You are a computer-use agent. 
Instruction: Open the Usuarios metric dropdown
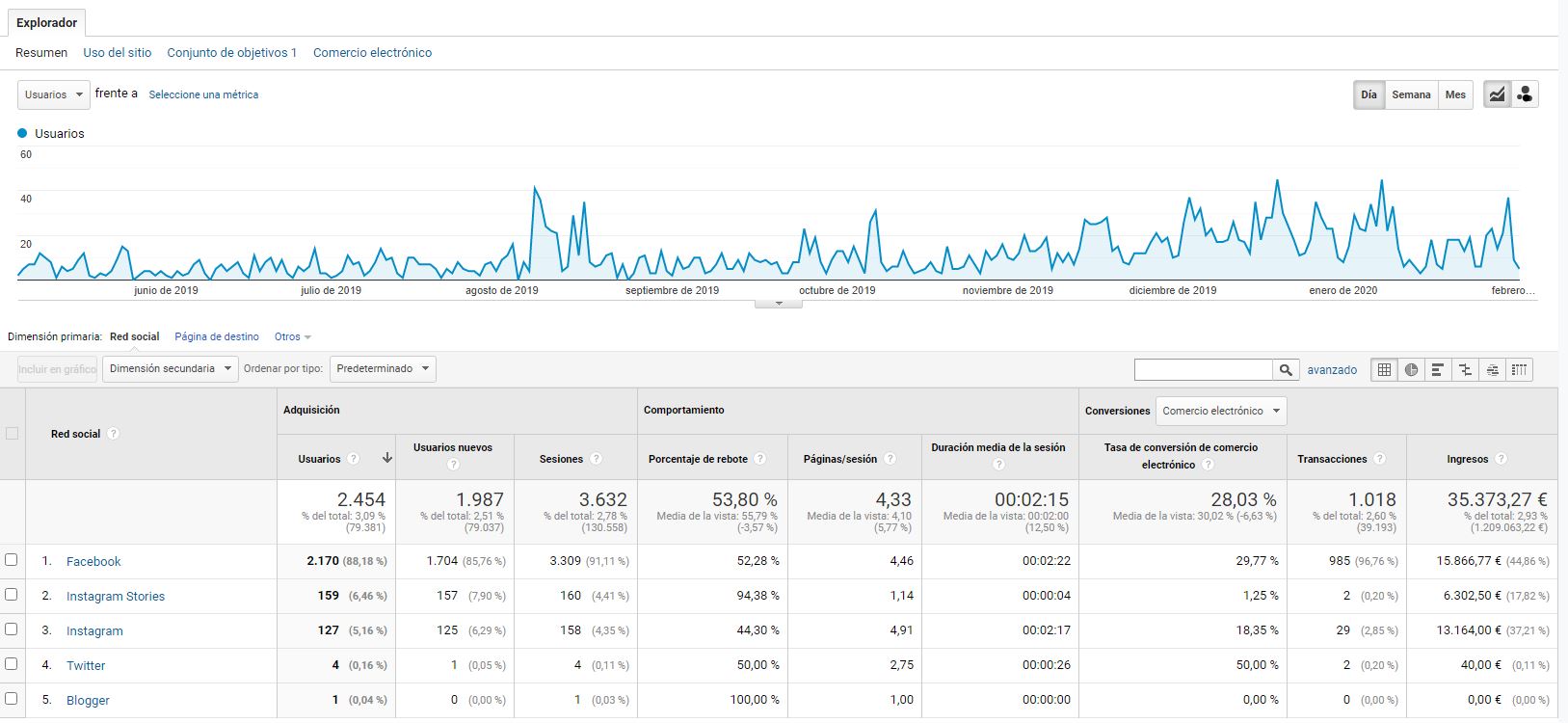click(x=54, y=94)
